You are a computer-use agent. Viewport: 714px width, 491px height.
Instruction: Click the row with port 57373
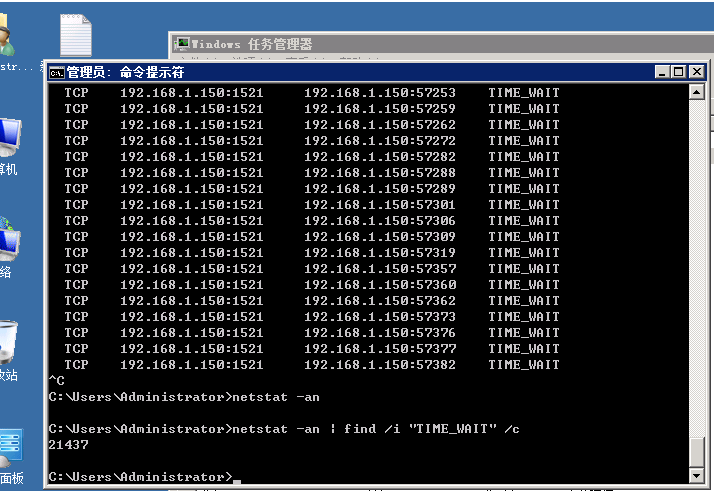pos(311,317)
